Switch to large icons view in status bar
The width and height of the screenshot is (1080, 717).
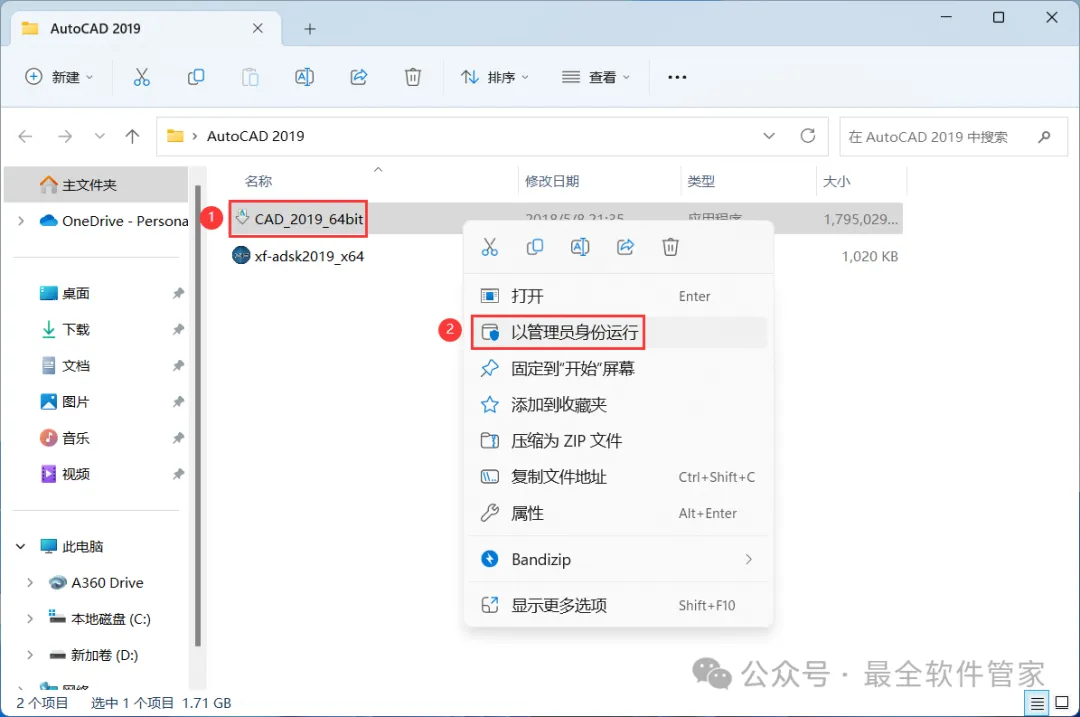[1062, 703]
